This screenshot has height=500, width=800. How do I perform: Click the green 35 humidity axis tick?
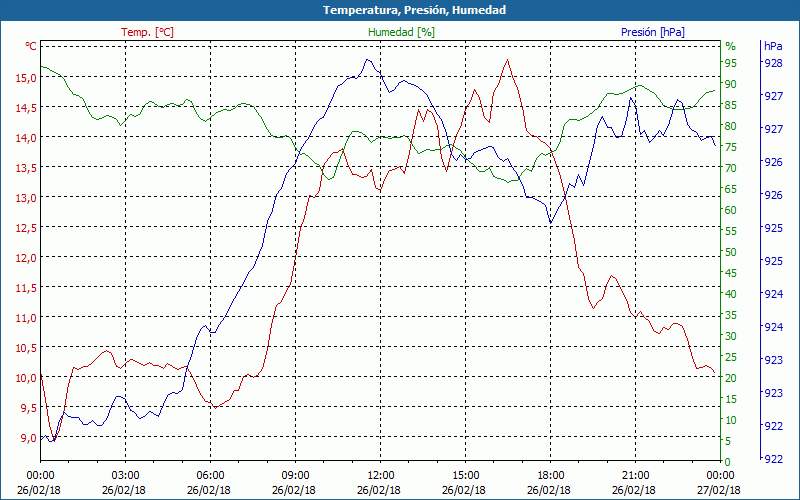[x=731, y=315]
